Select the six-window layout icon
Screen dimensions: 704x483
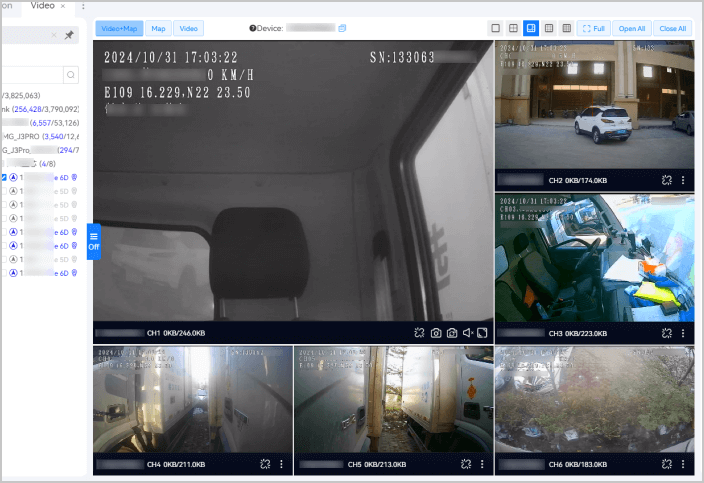[531, 29]
